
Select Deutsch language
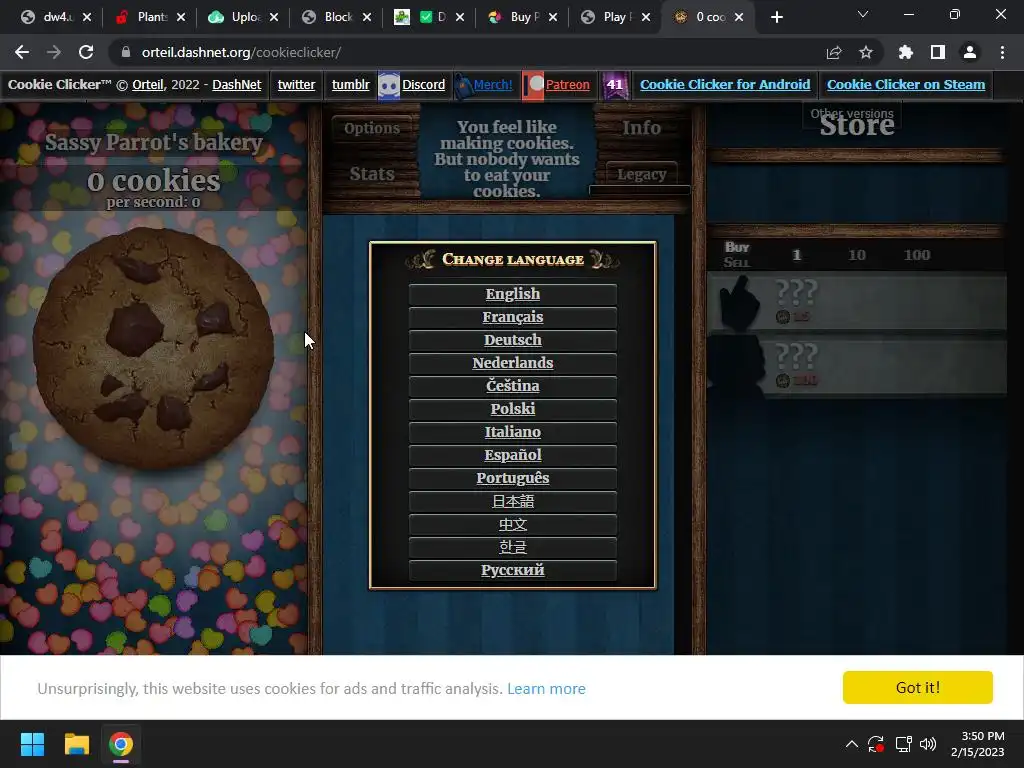pyautogui.click(x=513, y=340)
